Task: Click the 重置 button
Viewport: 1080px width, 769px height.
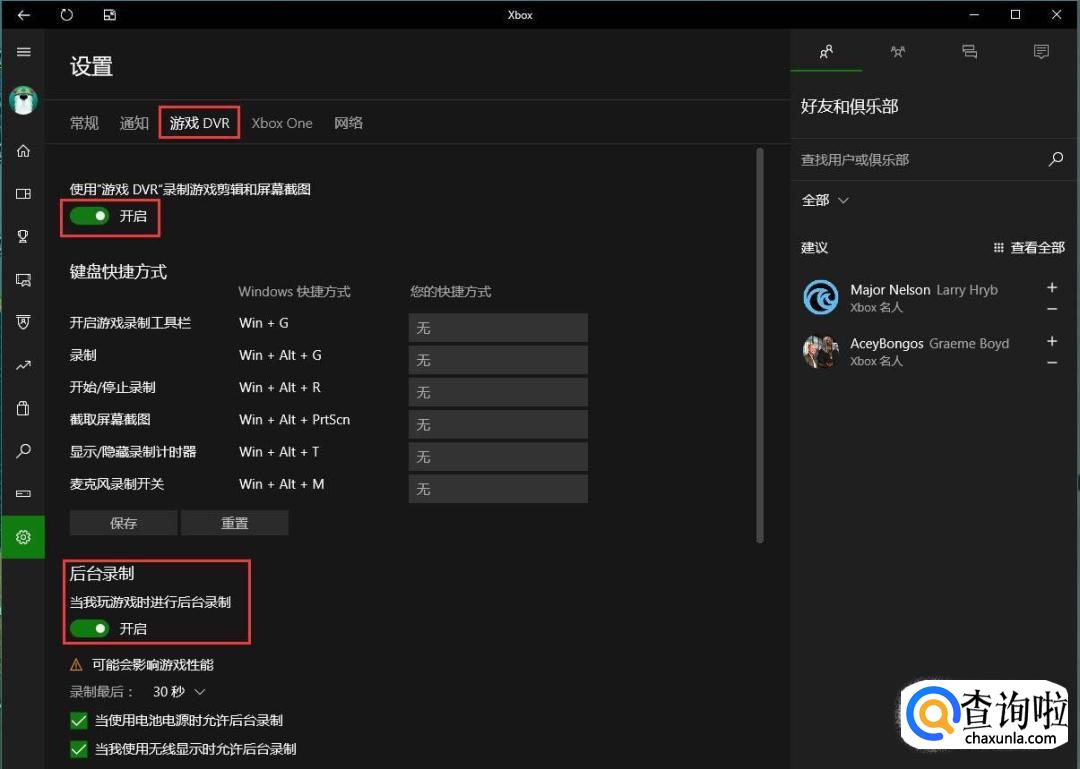Action: click(234, 523)
